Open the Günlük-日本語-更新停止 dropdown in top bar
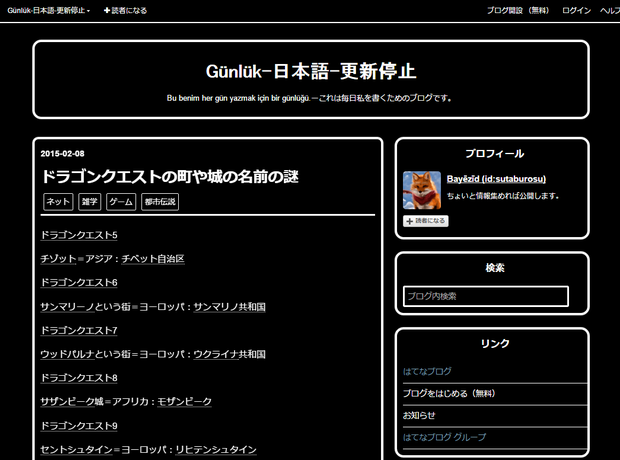 [48, 11]
